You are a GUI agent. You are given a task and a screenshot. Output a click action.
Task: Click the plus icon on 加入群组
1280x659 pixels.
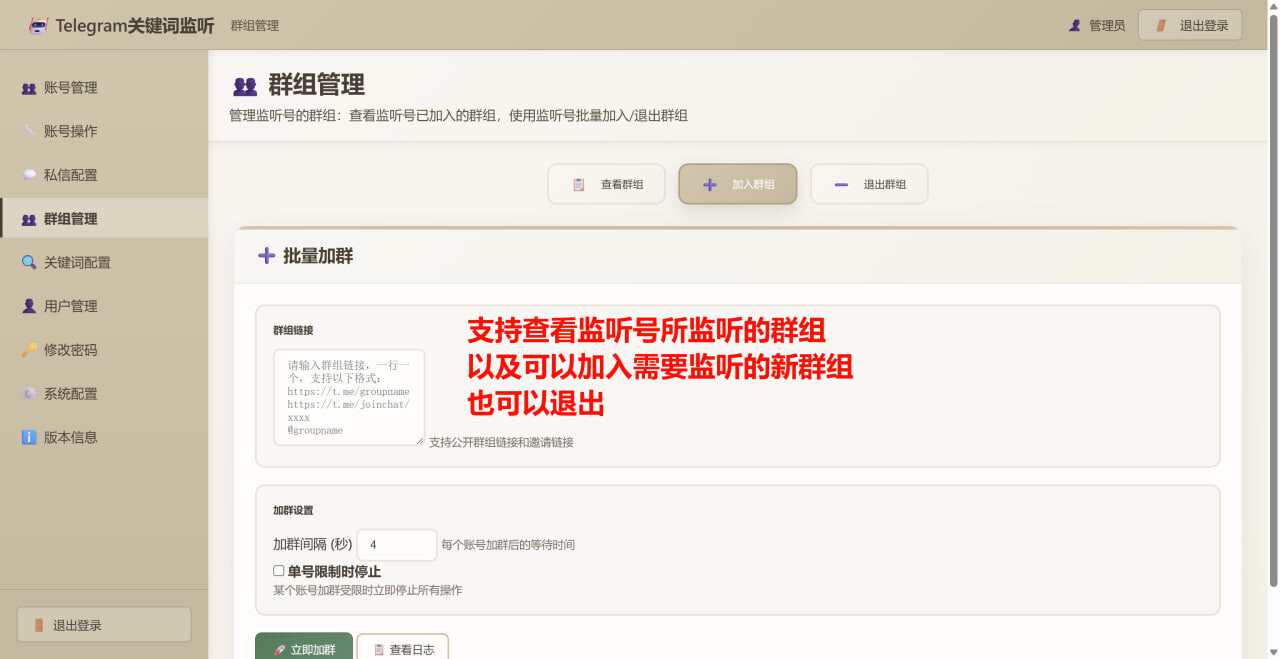[x=710, y=184]
